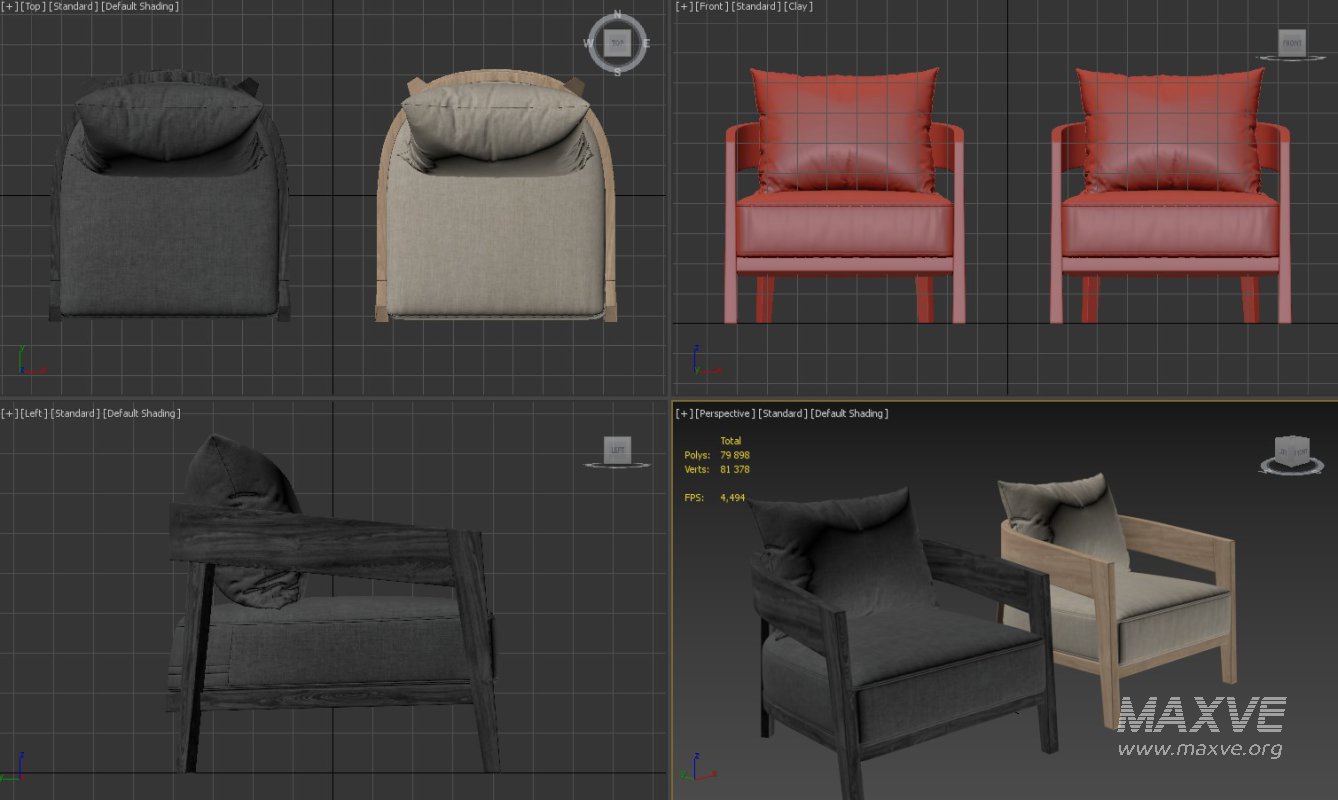Click the www.maxve.org watermark link

(1199, 749)
